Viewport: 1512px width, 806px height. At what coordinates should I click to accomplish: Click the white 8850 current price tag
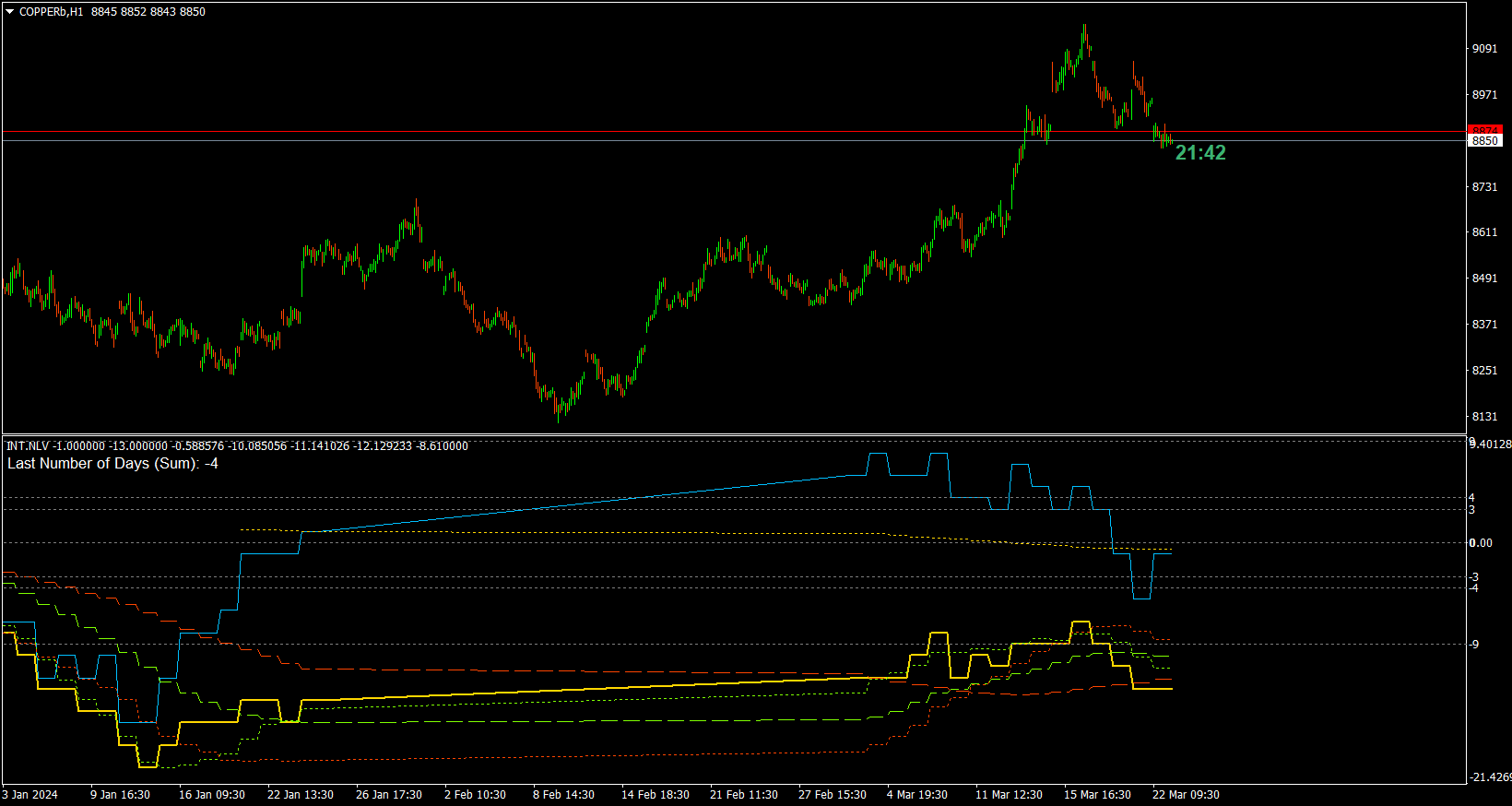point(1484,141)
